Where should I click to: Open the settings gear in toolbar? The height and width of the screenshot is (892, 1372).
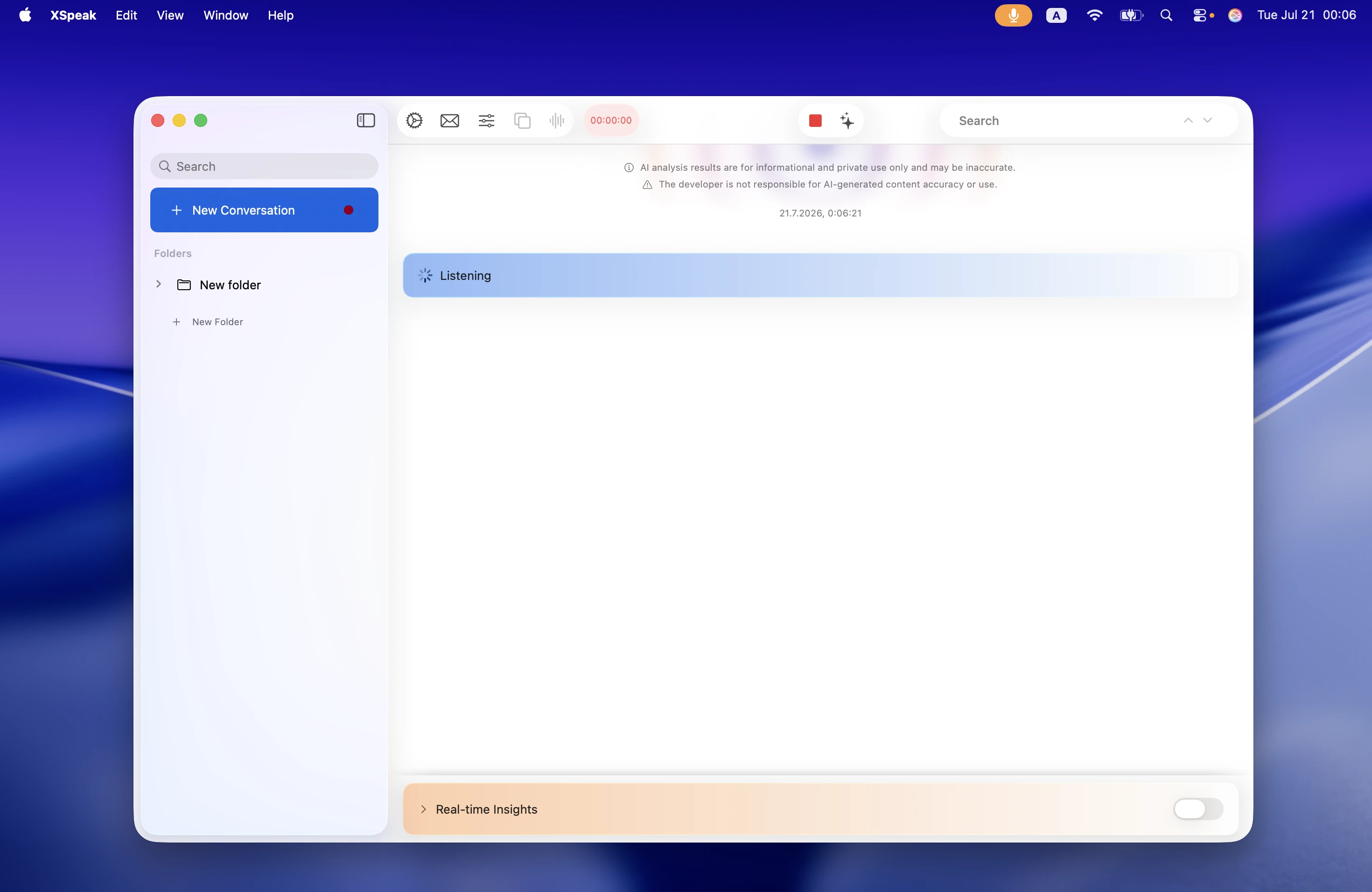414,120
